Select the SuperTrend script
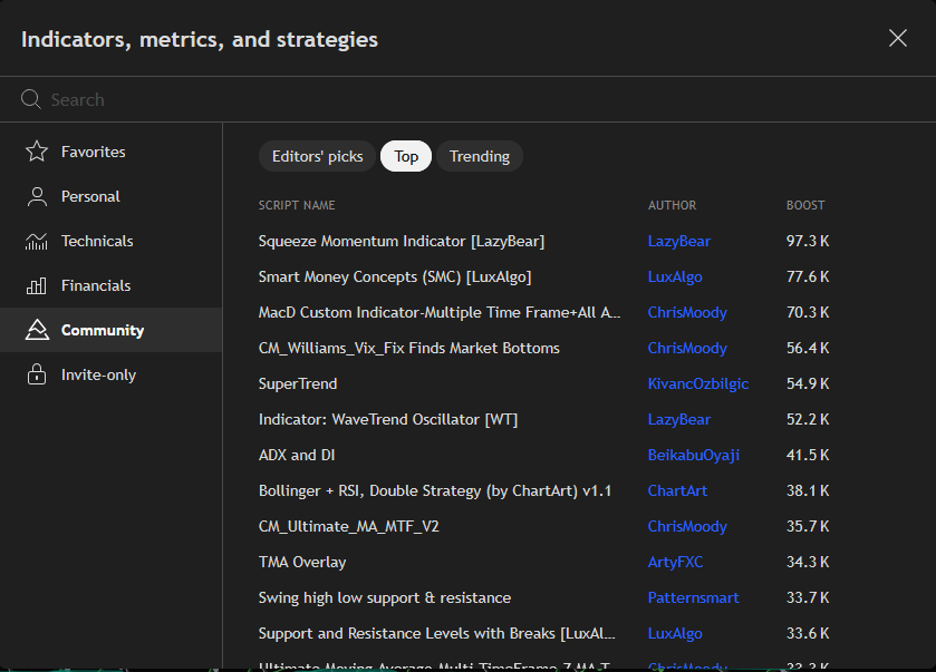 pos(298,384)
